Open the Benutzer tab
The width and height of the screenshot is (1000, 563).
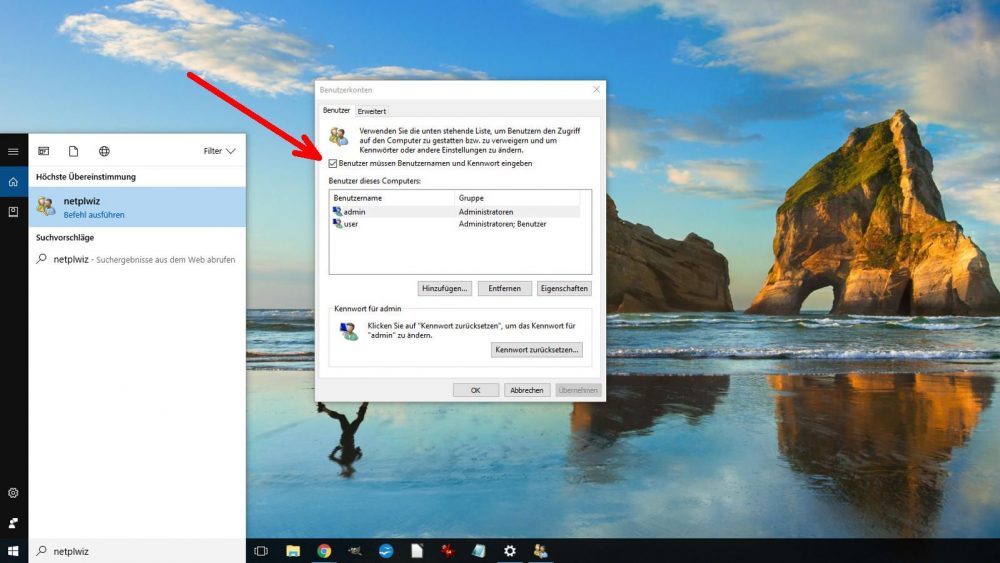coord(336,111)
